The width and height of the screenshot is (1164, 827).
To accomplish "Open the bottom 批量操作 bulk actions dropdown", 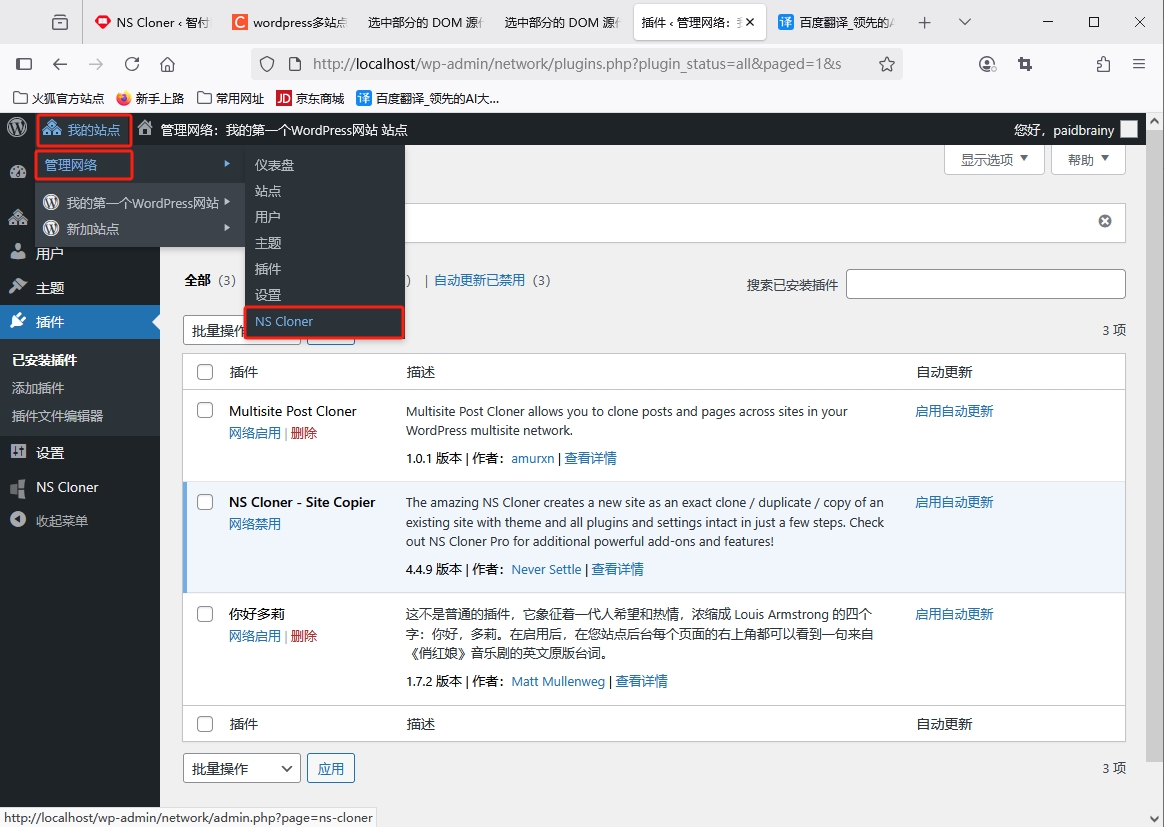I will pyautogui.click(x=241, y=768).
